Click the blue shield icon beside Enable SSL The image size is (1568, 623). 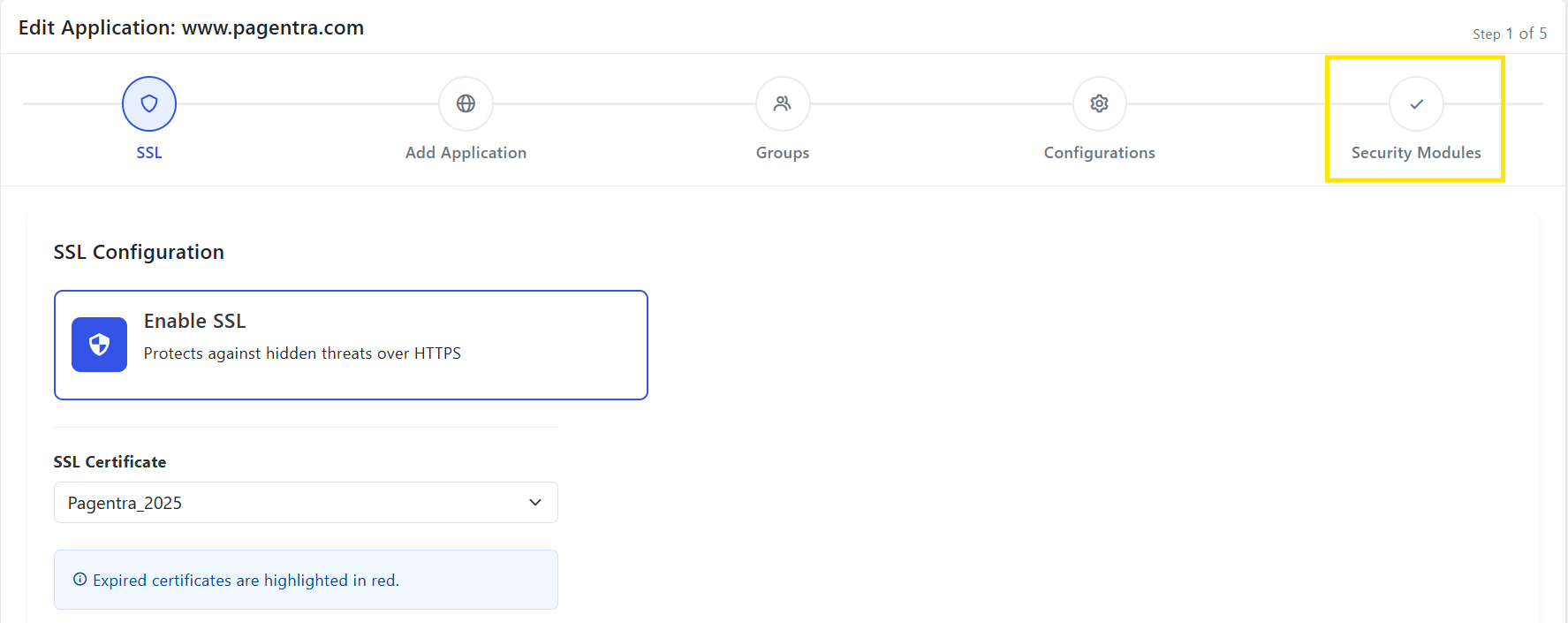coord(99,345)
